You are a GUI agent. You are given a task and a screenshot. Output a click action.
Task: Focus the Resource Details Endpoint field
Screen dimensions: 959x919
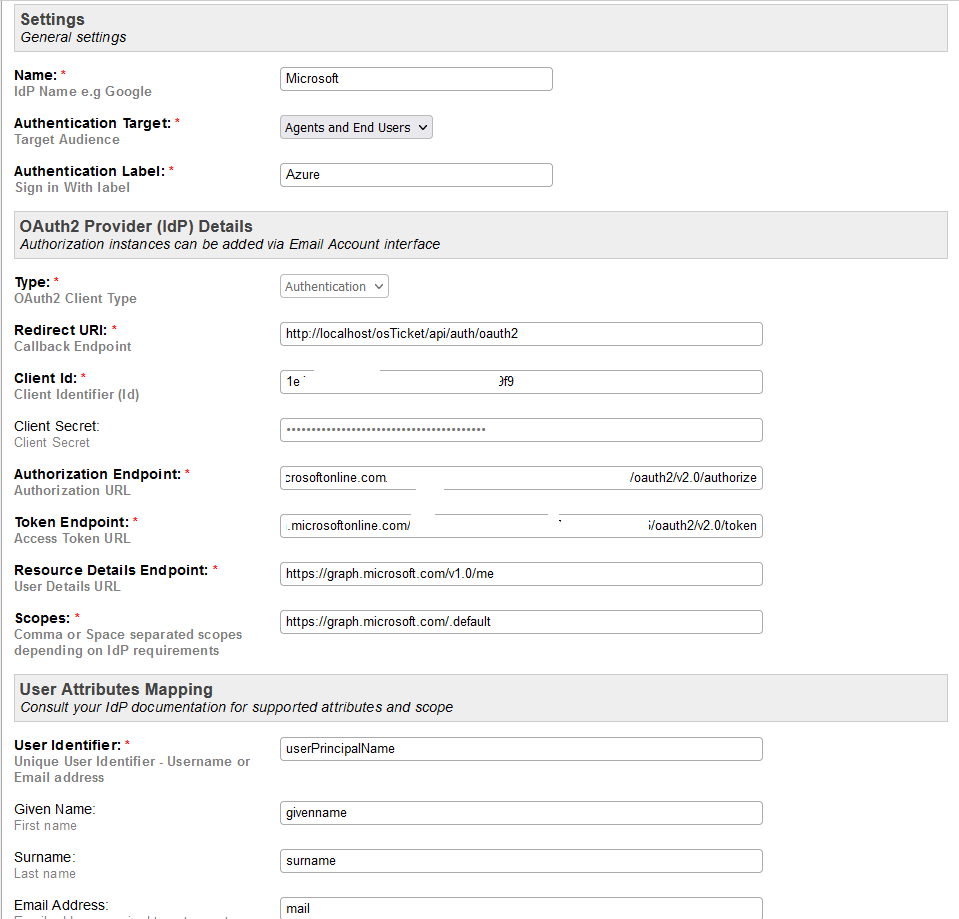pos(521,574)
